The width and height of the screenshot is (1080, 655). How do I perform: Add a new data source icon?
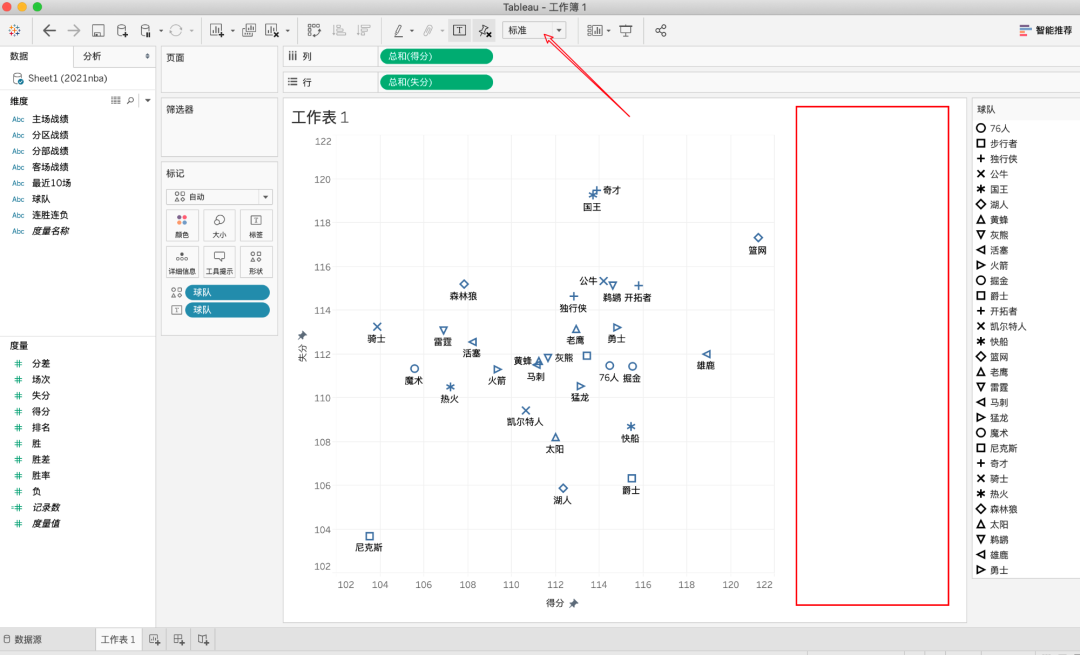[122, 30]
